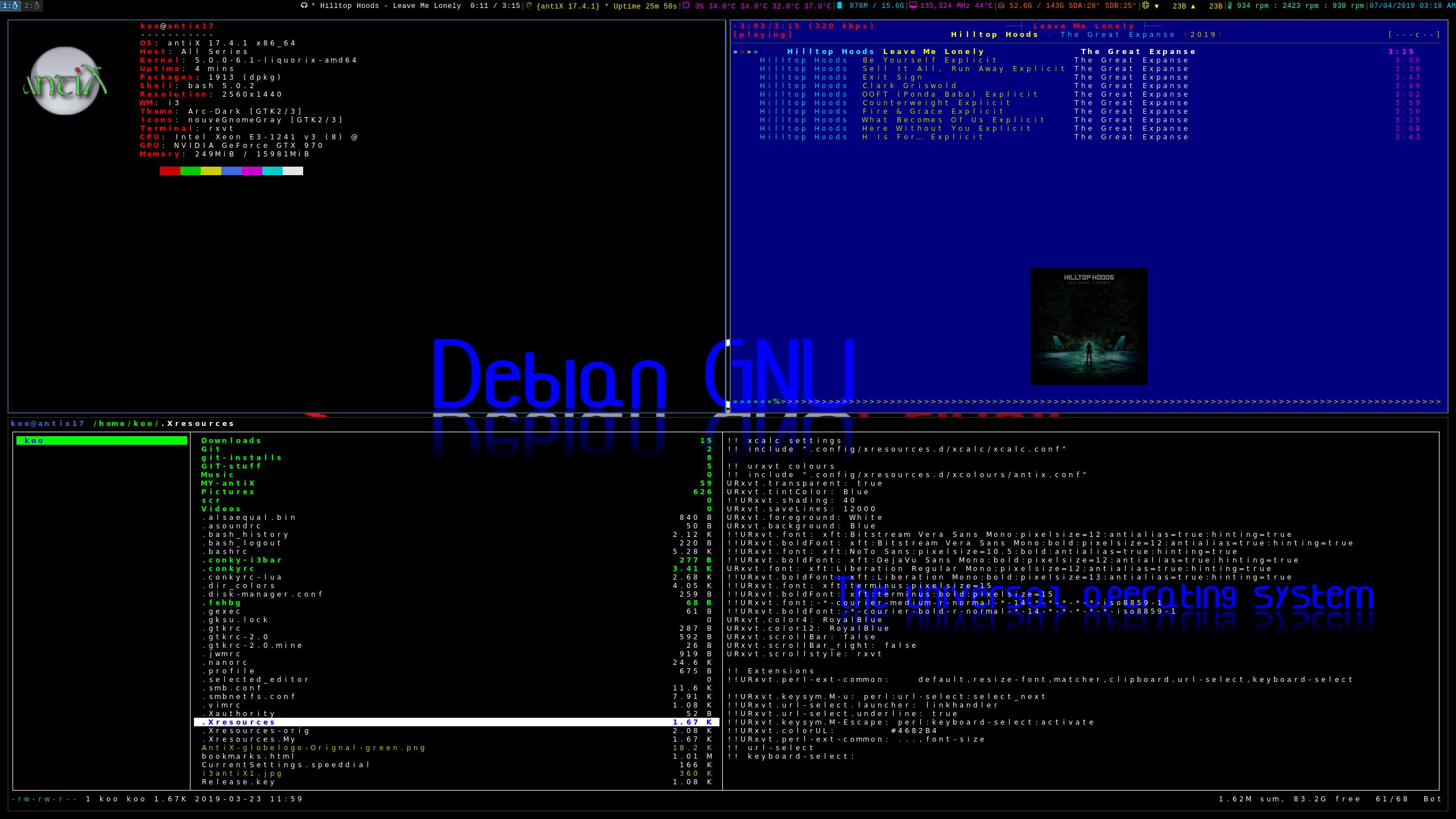Open the Pictures directory entry

[228, 492]
